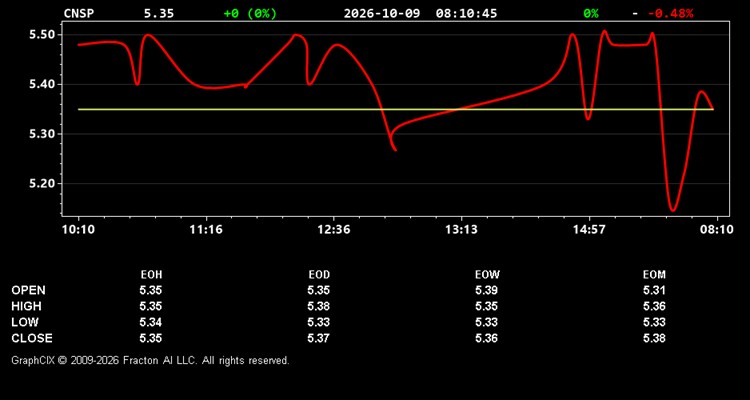Click the EOD column header
The width and height of the screenshot is (750, 400).
coord(319,275)
